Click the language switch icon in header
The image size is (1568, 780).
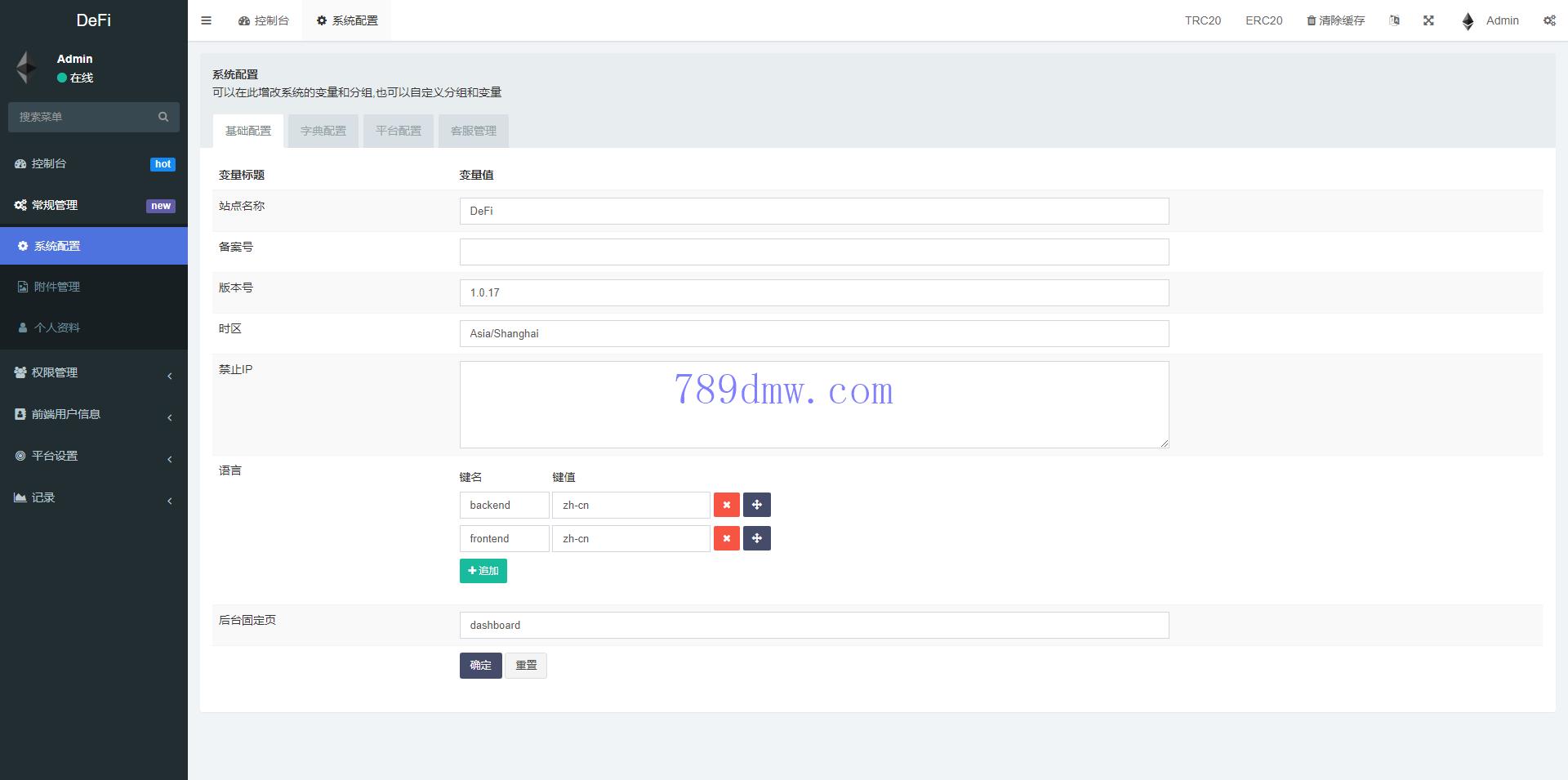pos(1394,20)
